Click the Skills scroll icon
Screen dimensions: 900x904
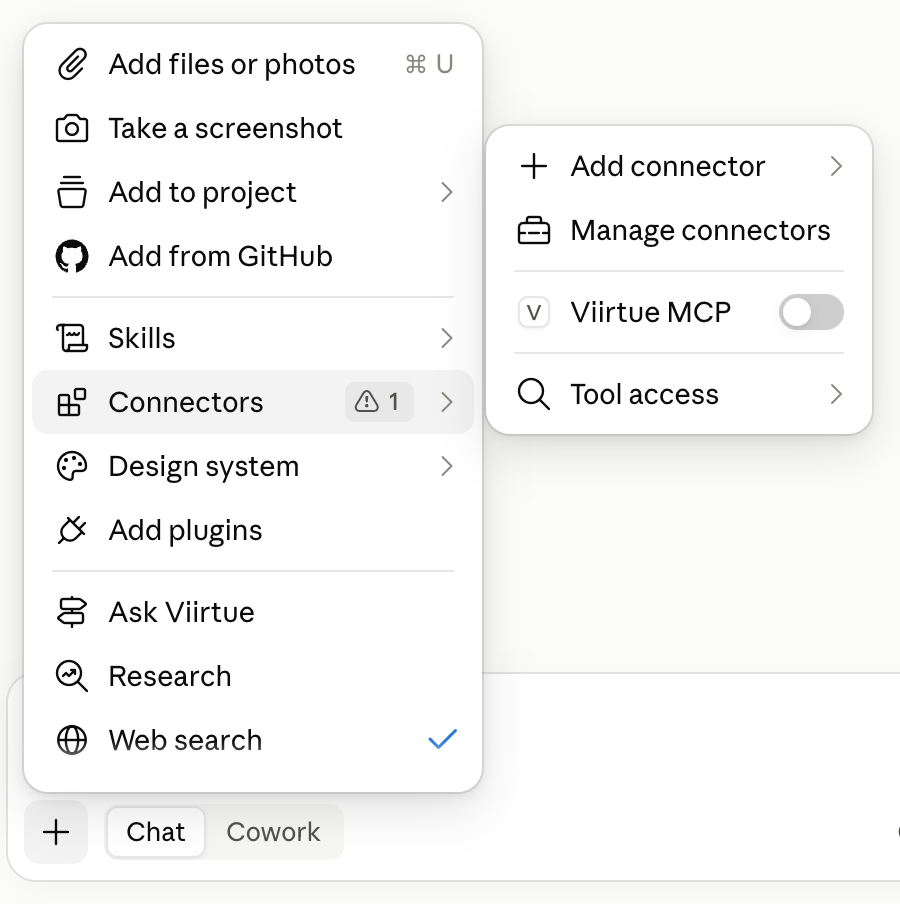(x=72, y=338)
